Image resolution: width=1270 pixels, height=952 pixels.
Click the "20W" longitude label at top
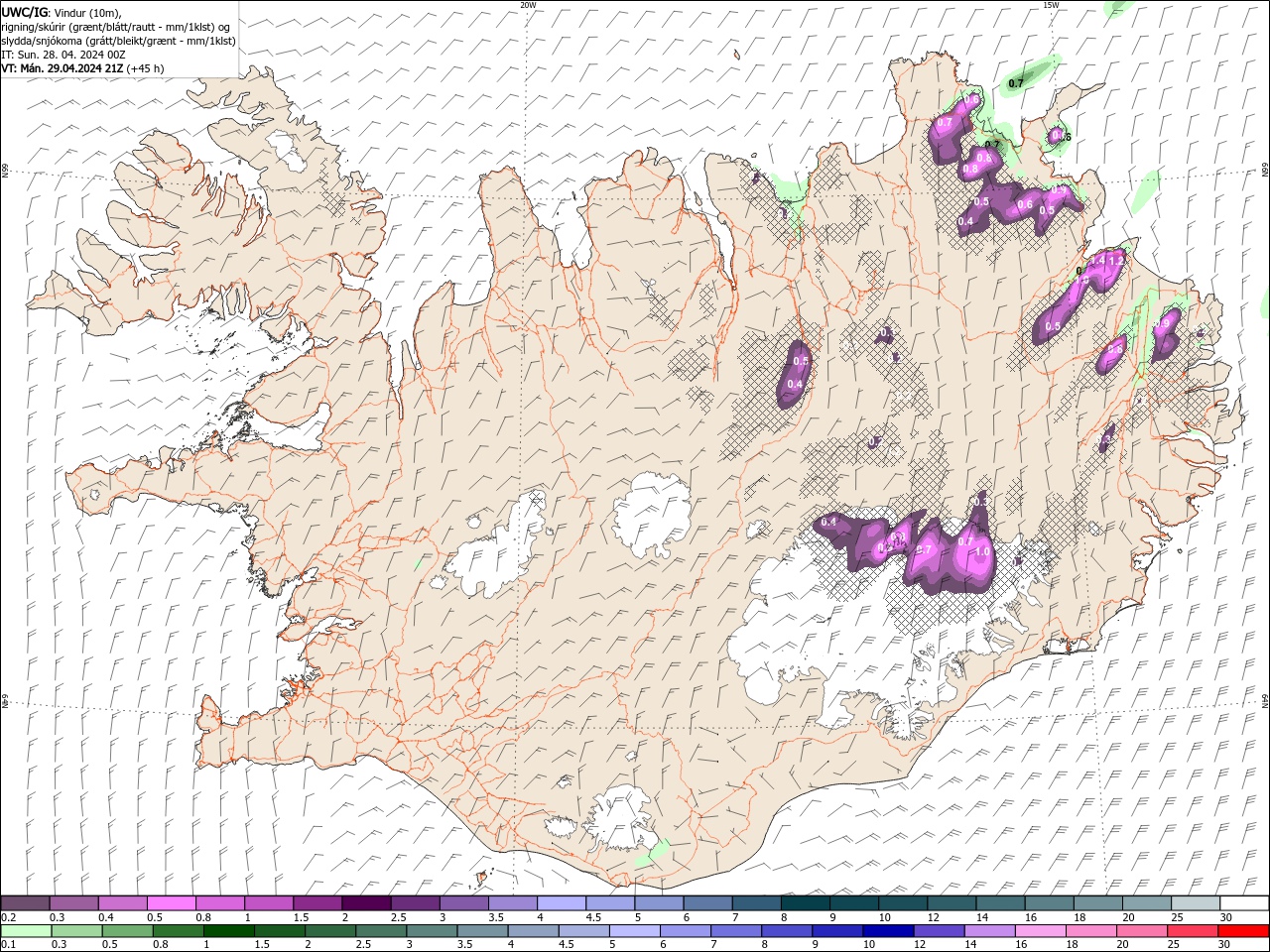point(528,5)
